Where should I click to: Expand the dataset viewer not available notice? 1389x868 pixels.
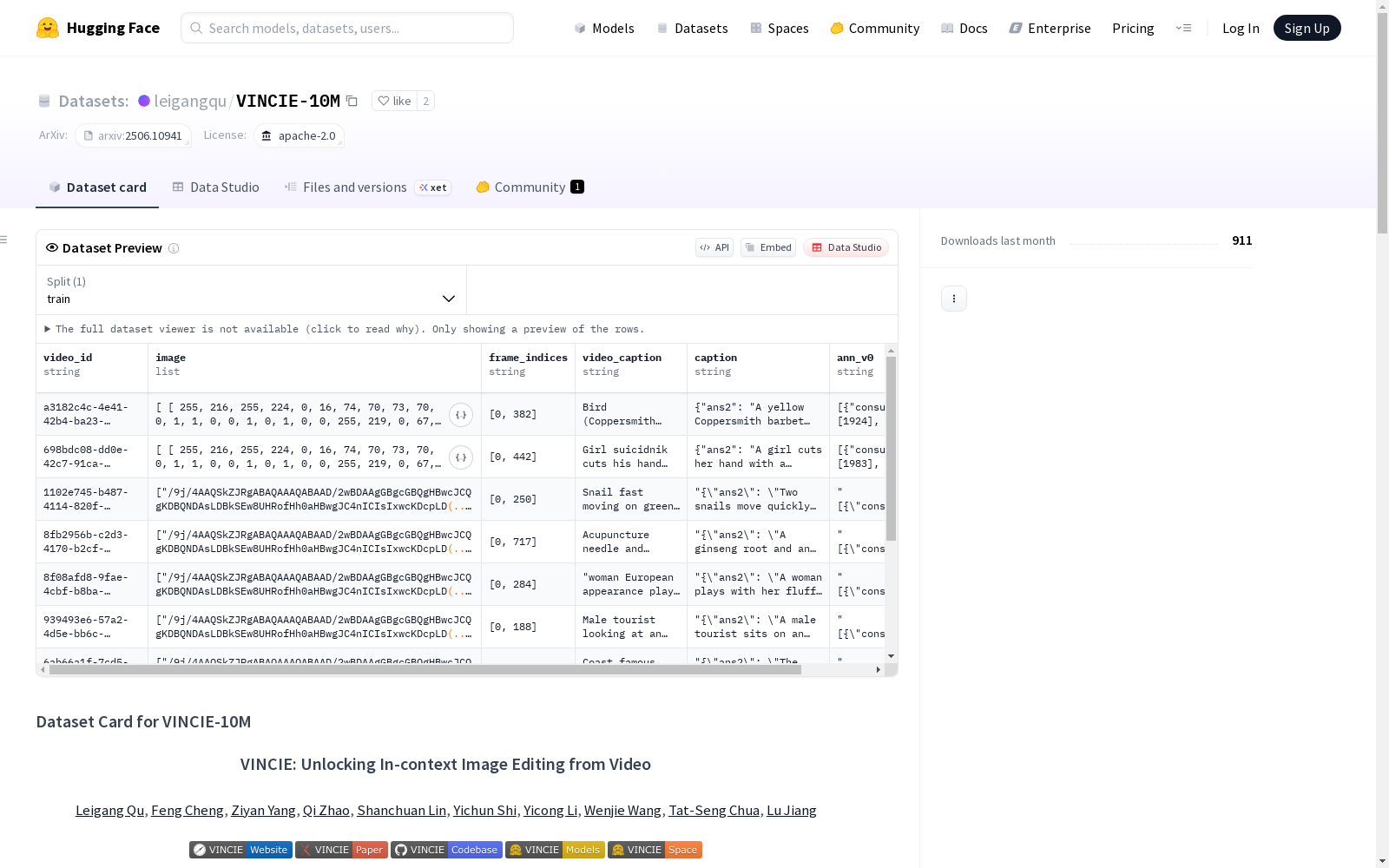point(345,329)
